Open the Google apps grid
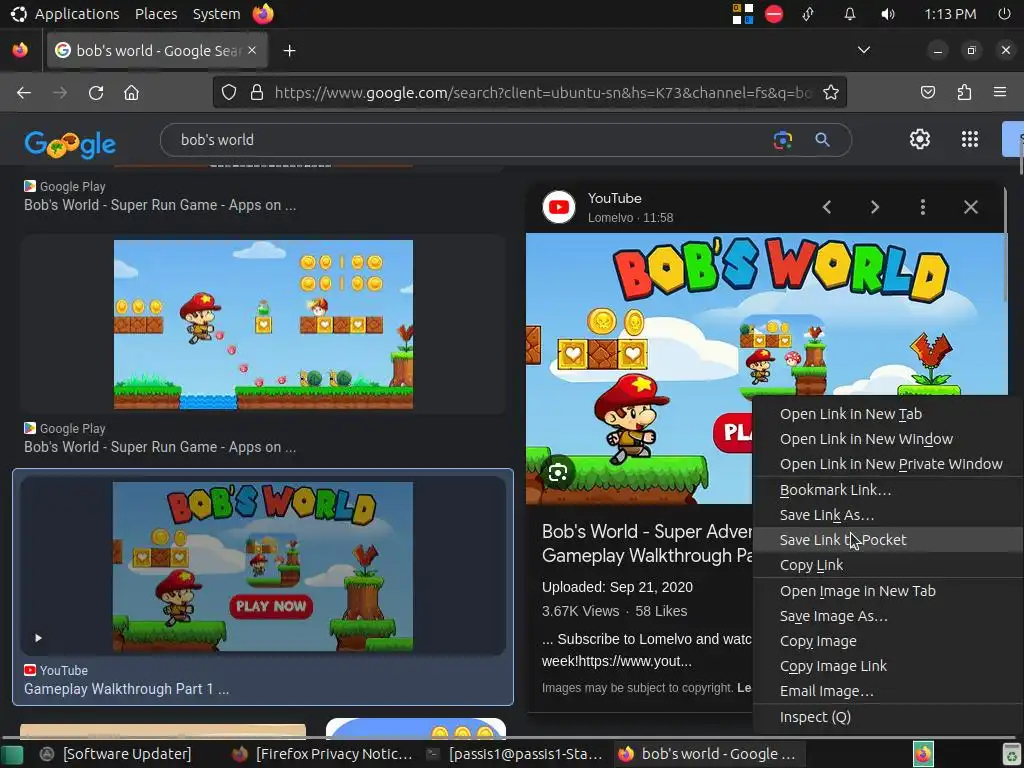Screen dimensions: 1024x768 [970, 139]
